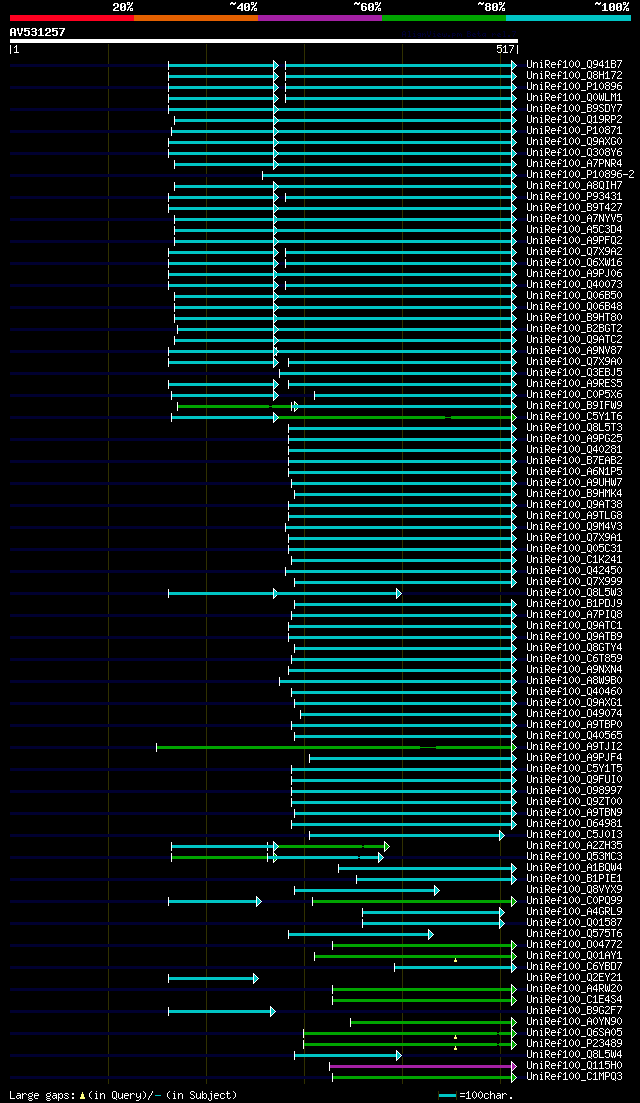Select label UniRef100_Q9FUI0
Viewport: 640px width, 1103px height.
pos(575,780)
